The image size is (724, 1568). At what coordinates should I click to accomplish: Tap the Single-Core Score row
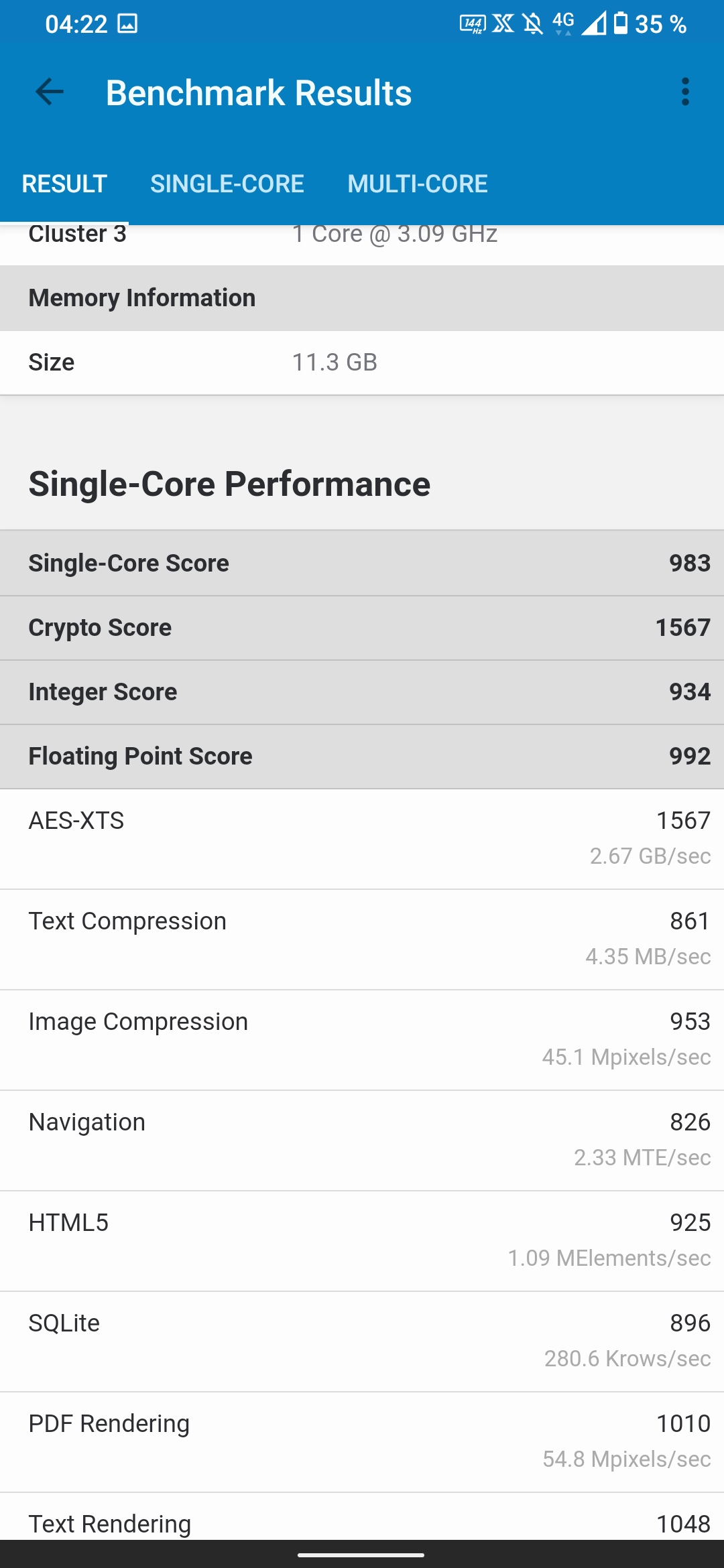coord(362,564)
